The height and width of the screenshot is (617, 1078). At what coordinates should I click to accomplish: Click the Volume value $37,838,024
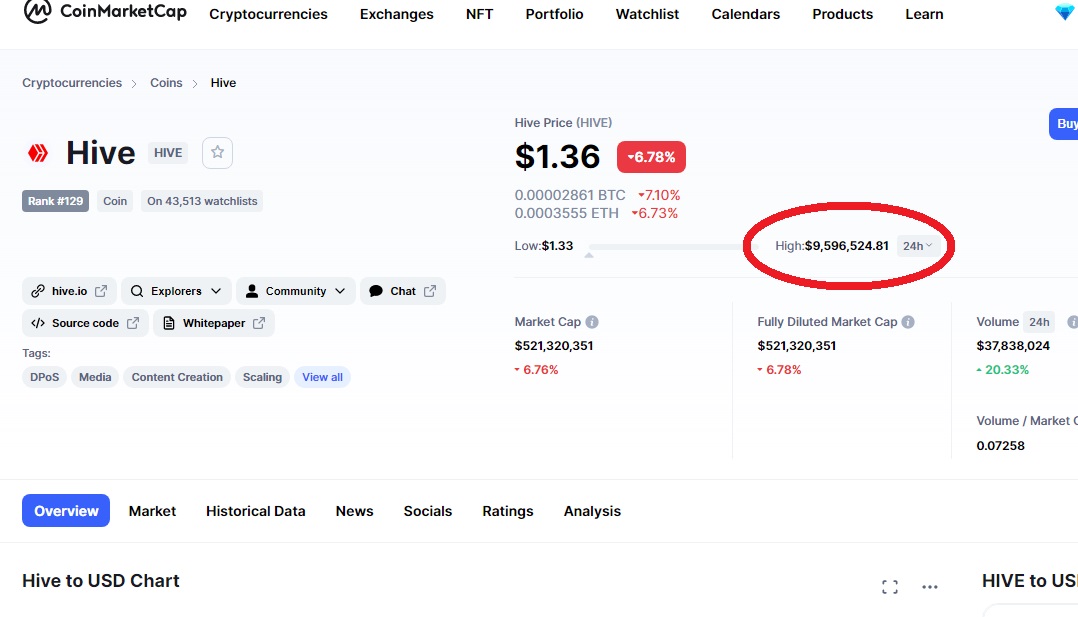tap(1013, 345)
